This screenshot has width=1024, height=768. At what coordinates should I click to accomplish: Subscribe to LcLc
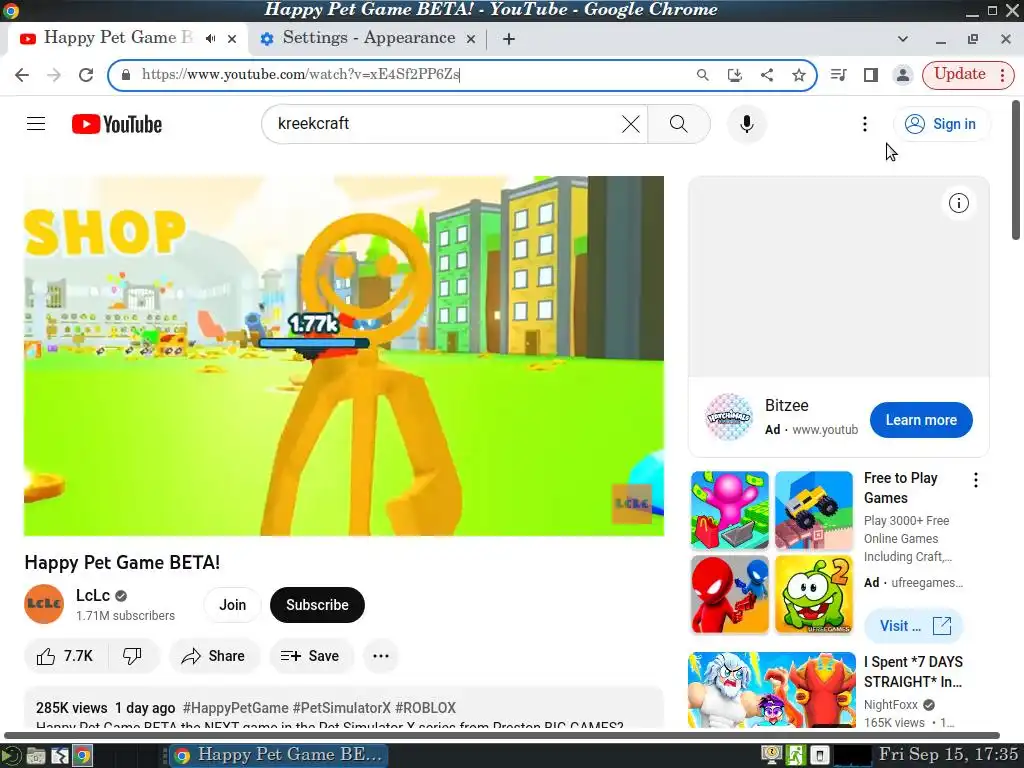click(317, 605)
